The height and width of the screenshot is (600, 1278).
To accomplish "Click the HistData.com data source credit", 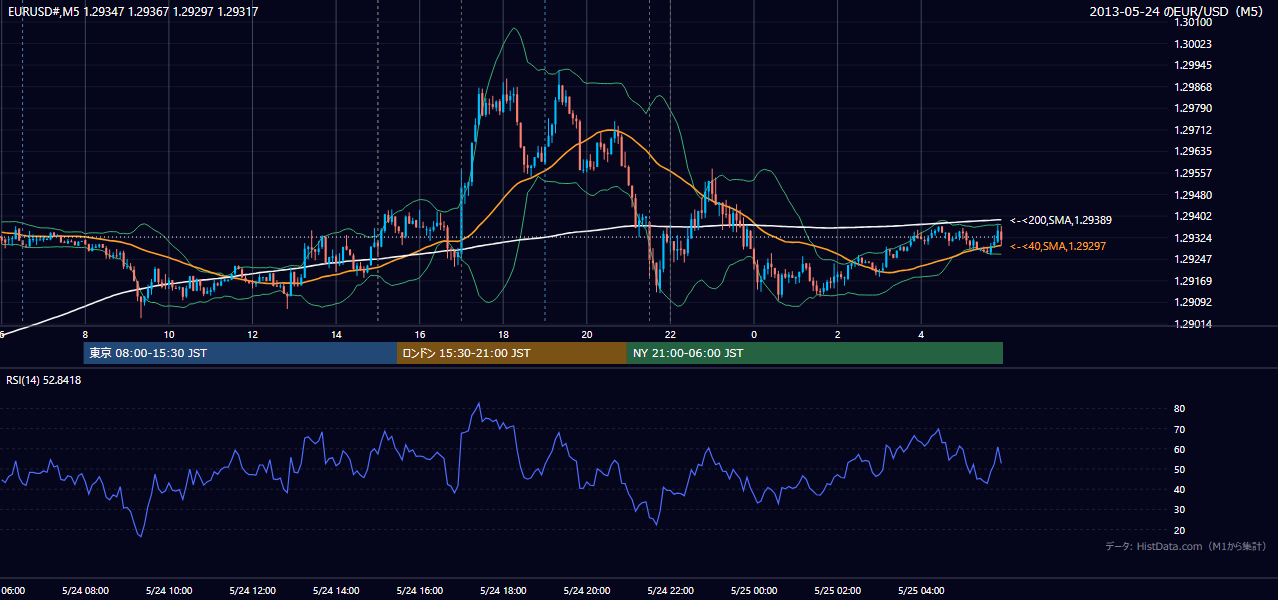I will click(x=1186, y=546).
